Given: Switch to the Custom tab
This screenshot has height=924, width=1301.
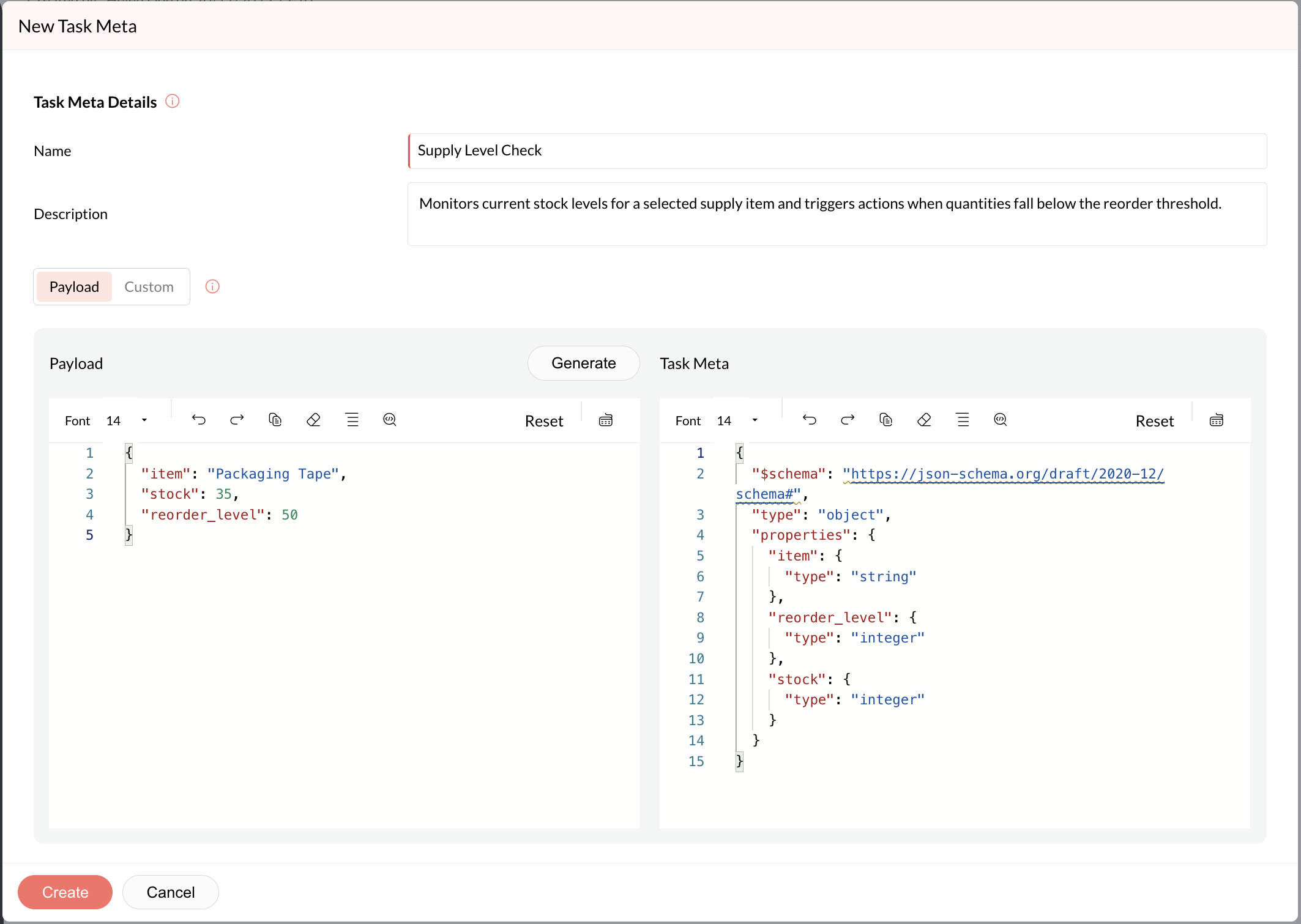Looking at the screenshot, I should 149,287.
